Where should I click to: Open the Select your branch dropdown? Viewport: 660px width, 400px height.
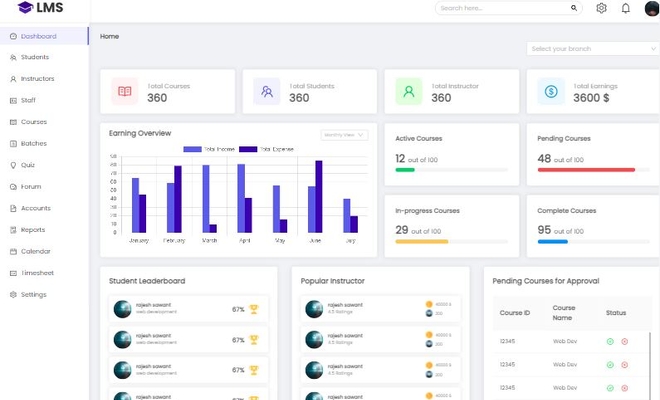click(591, 48)
